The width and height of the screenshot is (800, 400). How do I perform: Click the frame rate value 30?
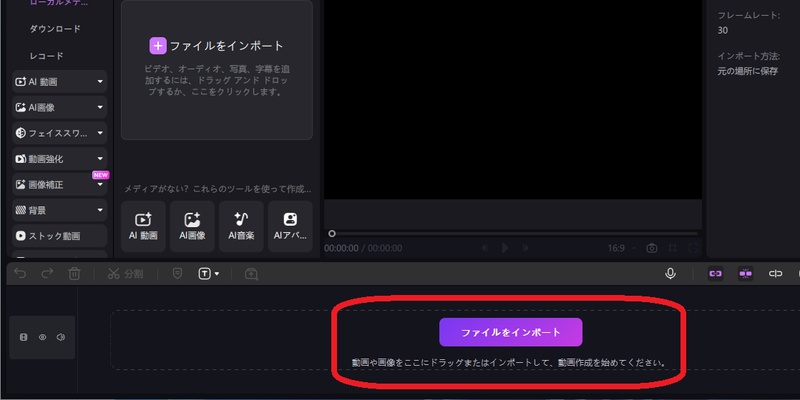click(x=722, y=31)
